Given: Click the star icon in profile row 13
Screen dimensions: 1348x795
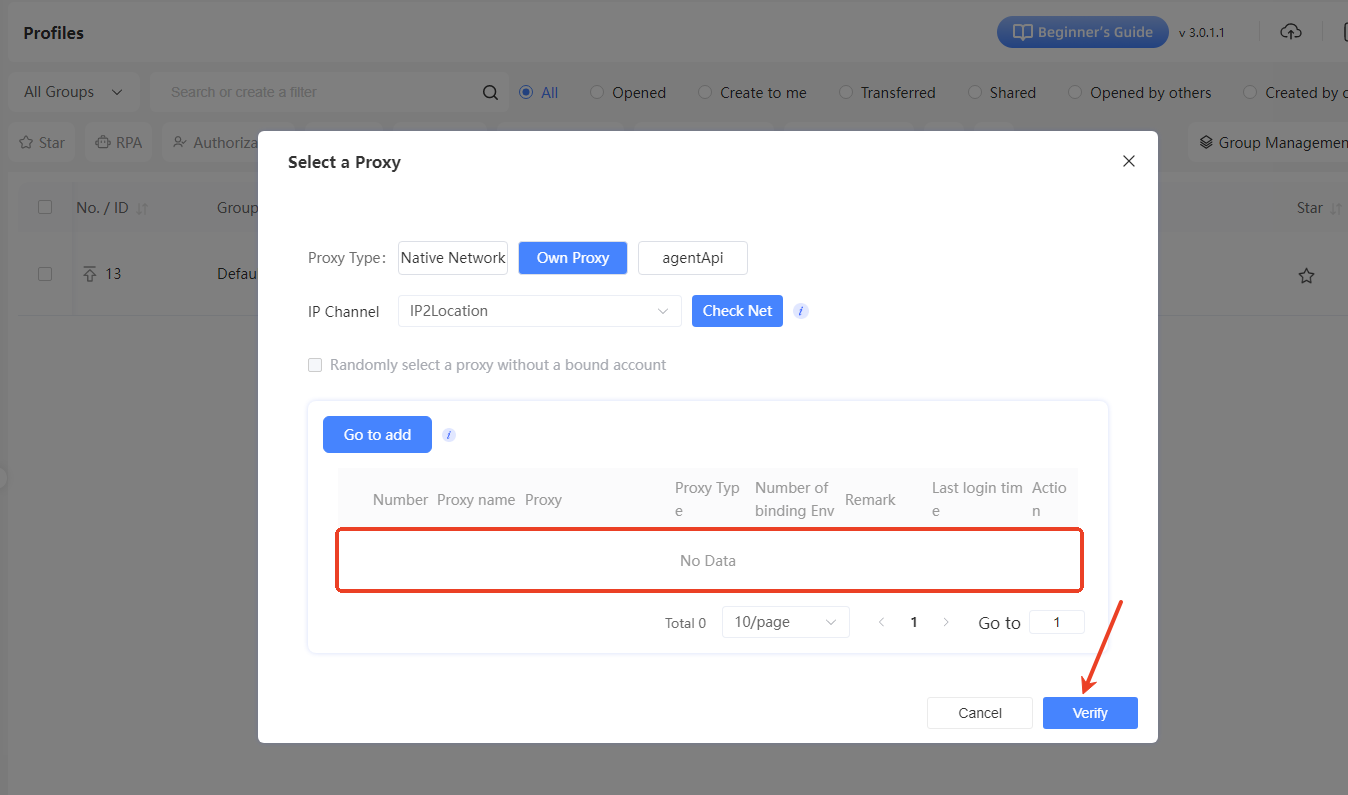Looking at the screenshot, I should pos(1306,275).
